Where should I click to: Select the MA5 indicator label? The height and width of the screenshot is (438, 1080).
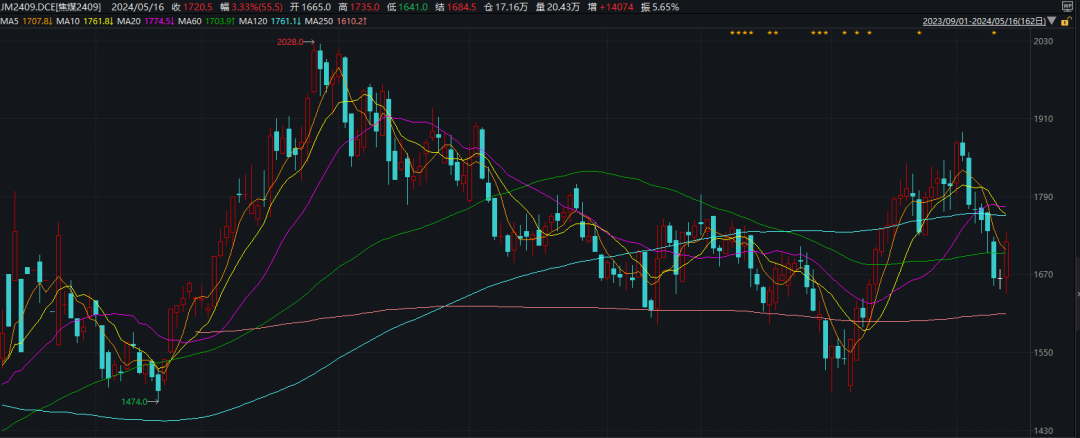[10, 21]
